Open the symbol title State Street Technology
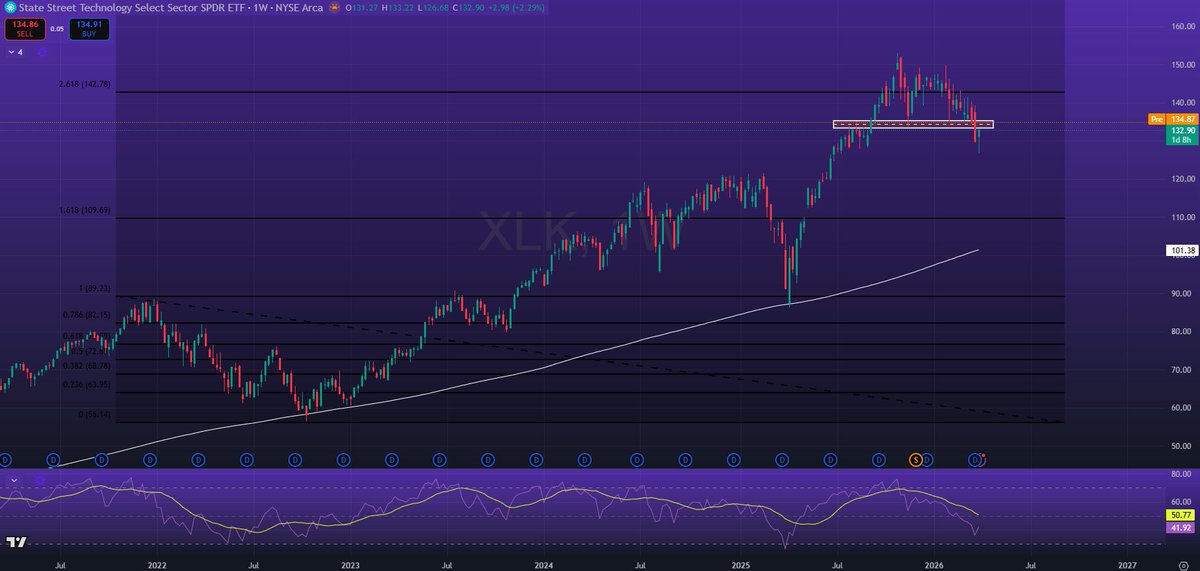The width and height of the screenshot is (1200, 571). pyautogui.click(x=133, y=8)
